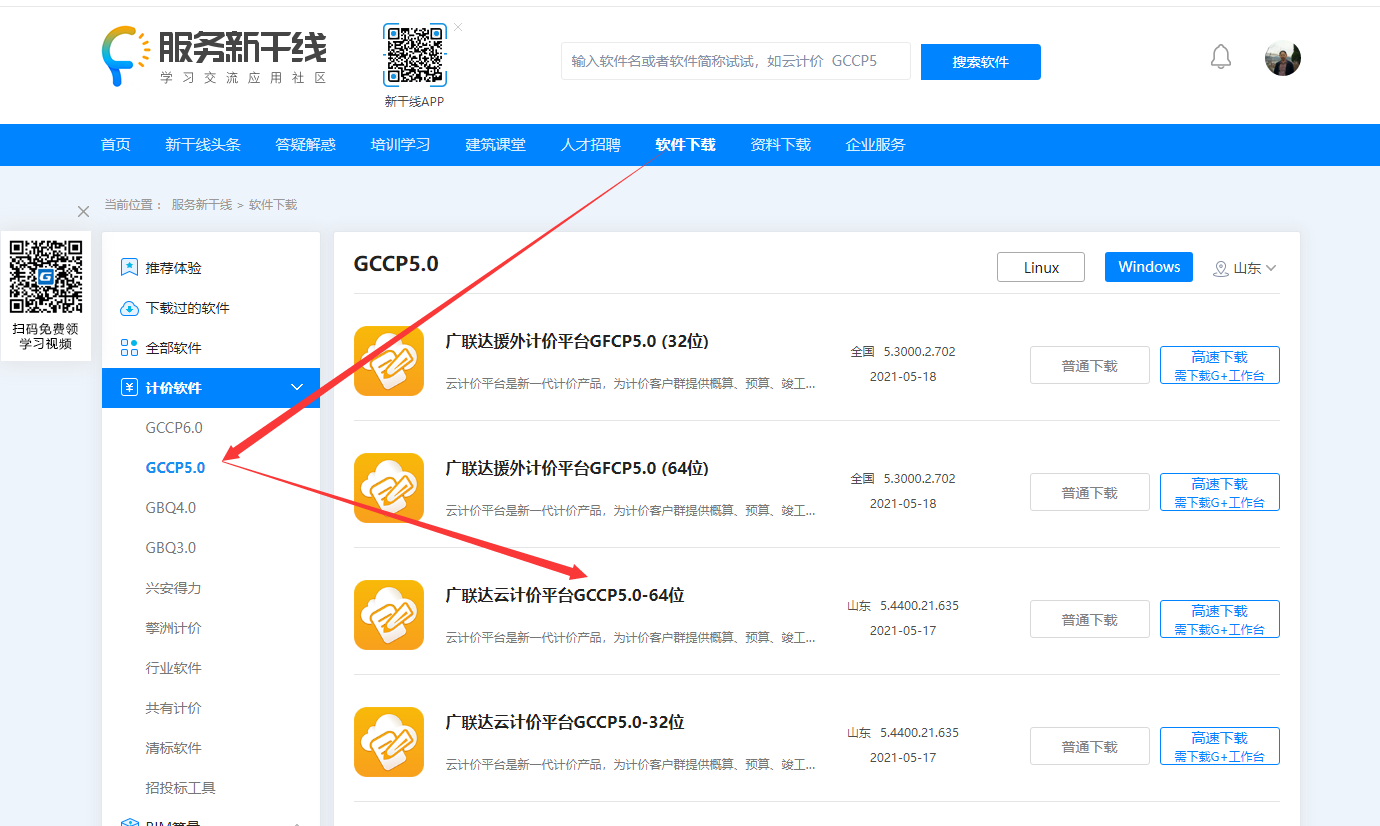Image resolution: width=1380 pixels, height=826 pixels.
Task: Switch platform to Linux
Action: tap(1041, 267)
